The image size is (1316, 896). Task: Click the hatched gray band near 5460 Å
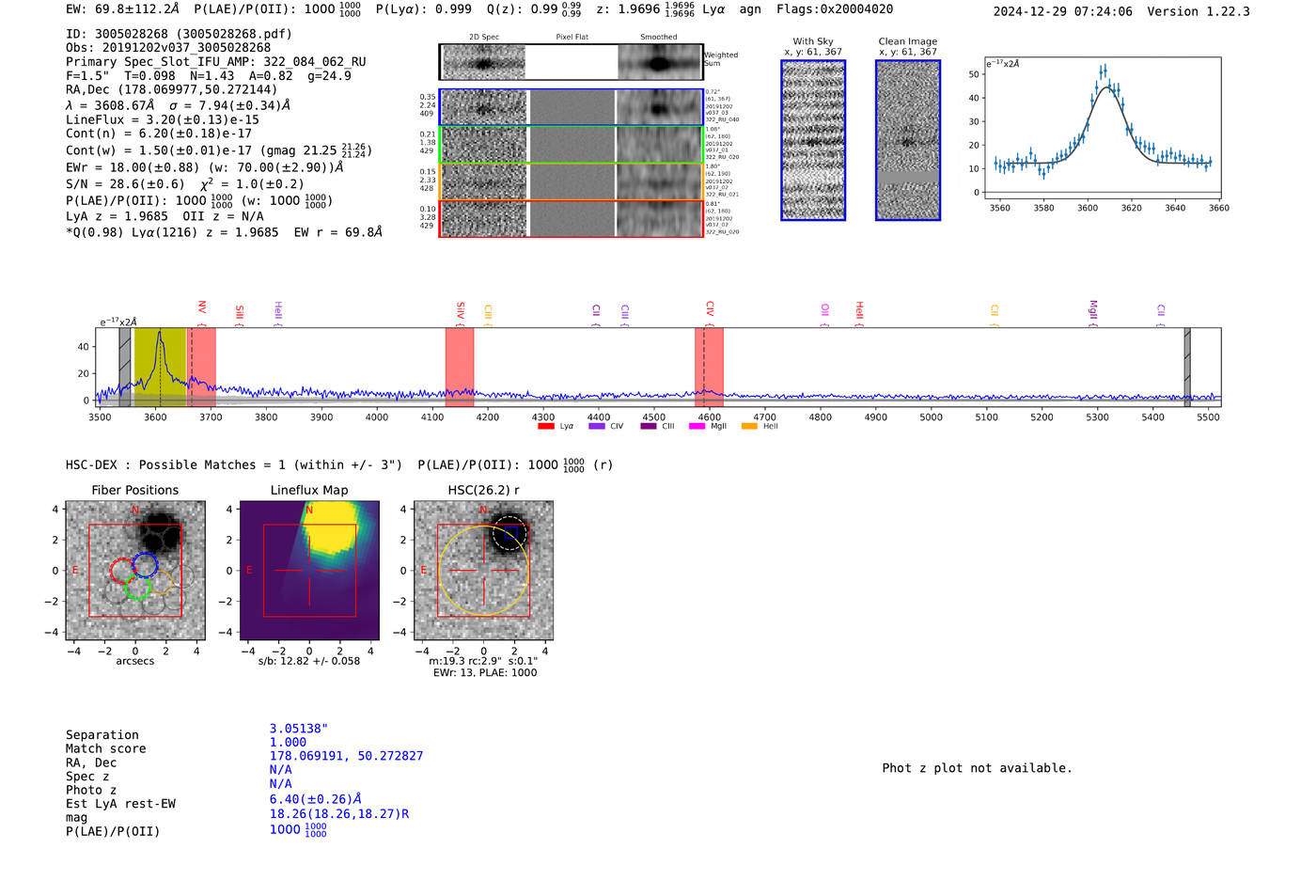(1187, 367)
